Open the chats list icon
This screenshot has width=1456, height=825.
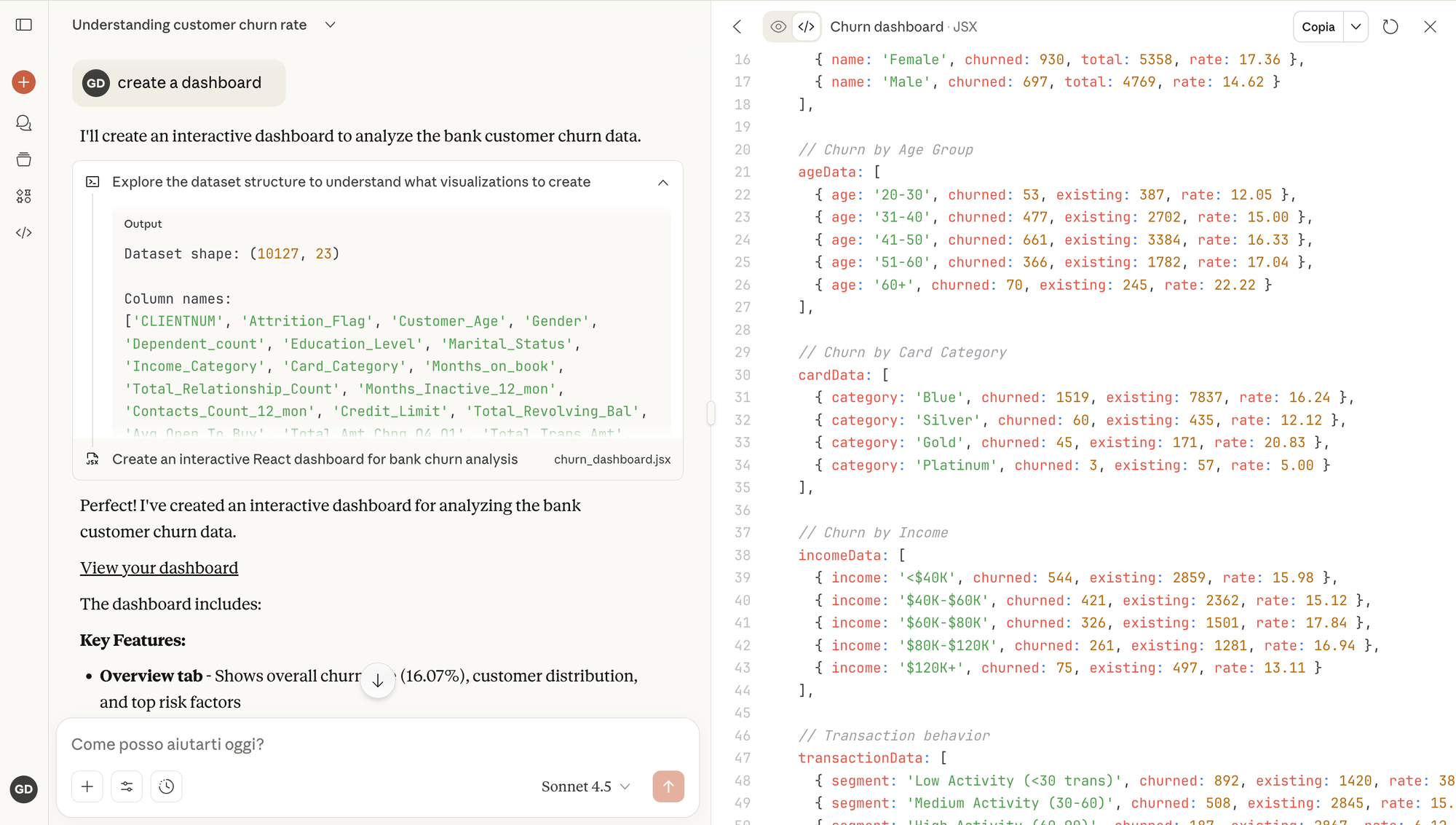(x=24, y=123)
